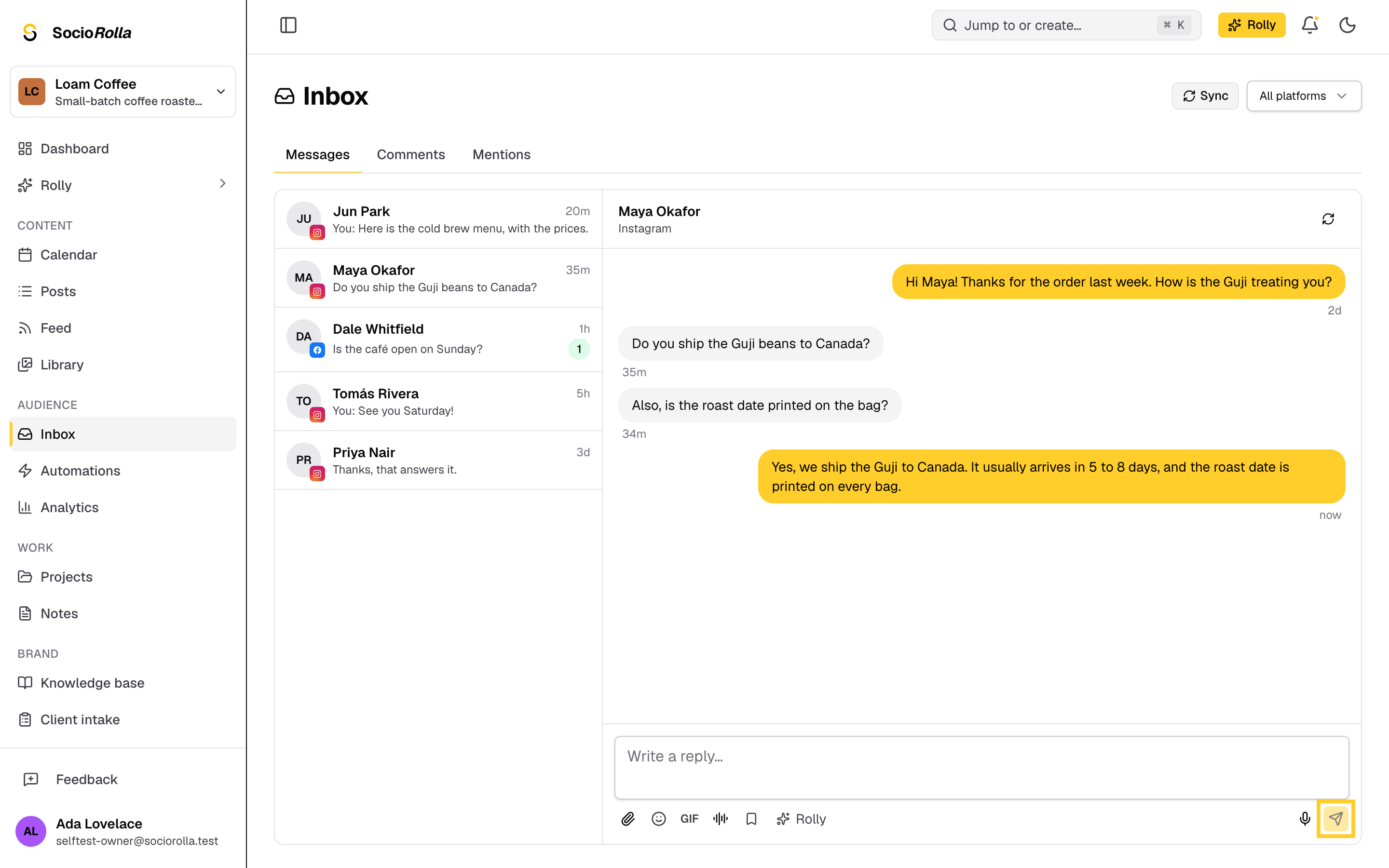1389x868 pixels.
Task: Open the Tomás Rivera conversation
Action: [438, 401]
